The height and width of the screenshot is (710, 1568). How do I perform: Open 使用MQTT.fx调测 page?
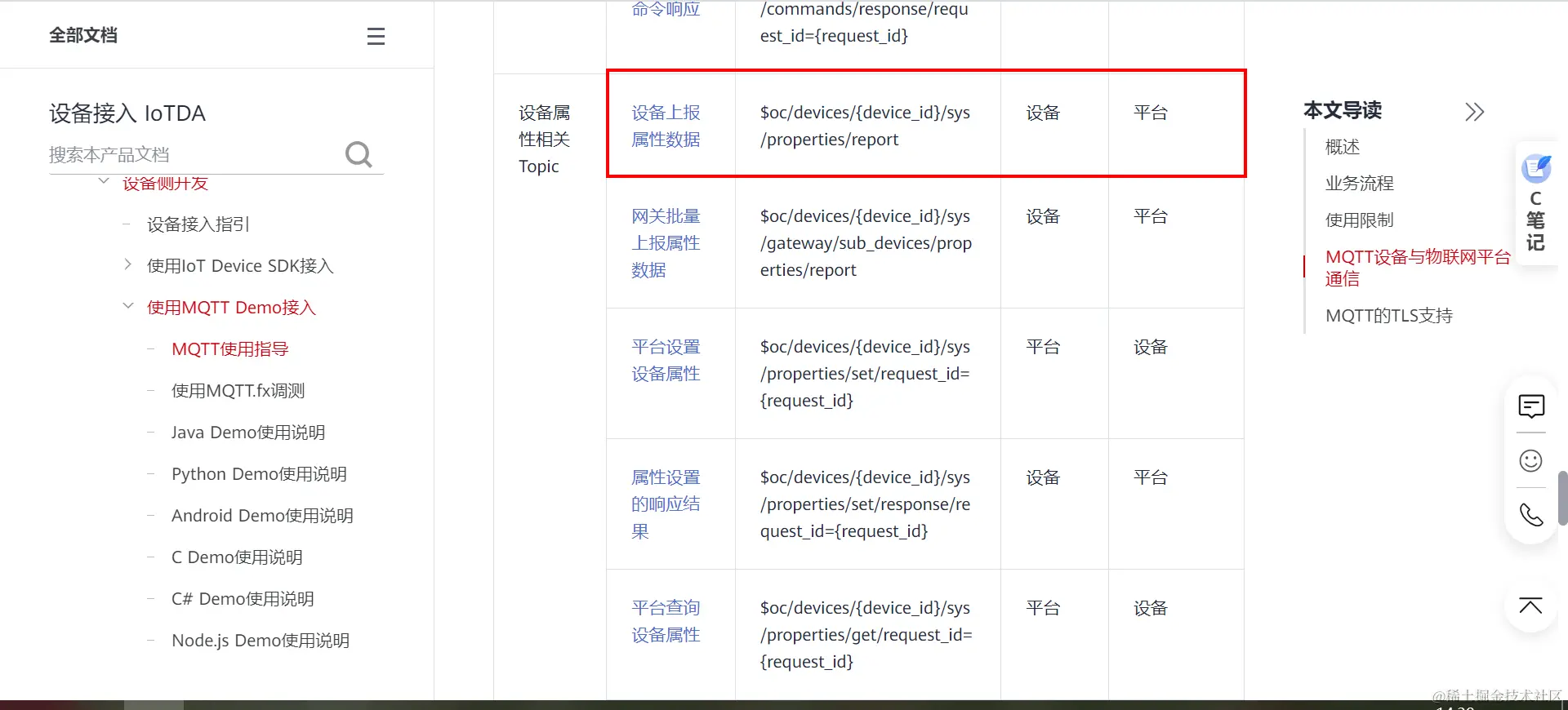(238, 391)
